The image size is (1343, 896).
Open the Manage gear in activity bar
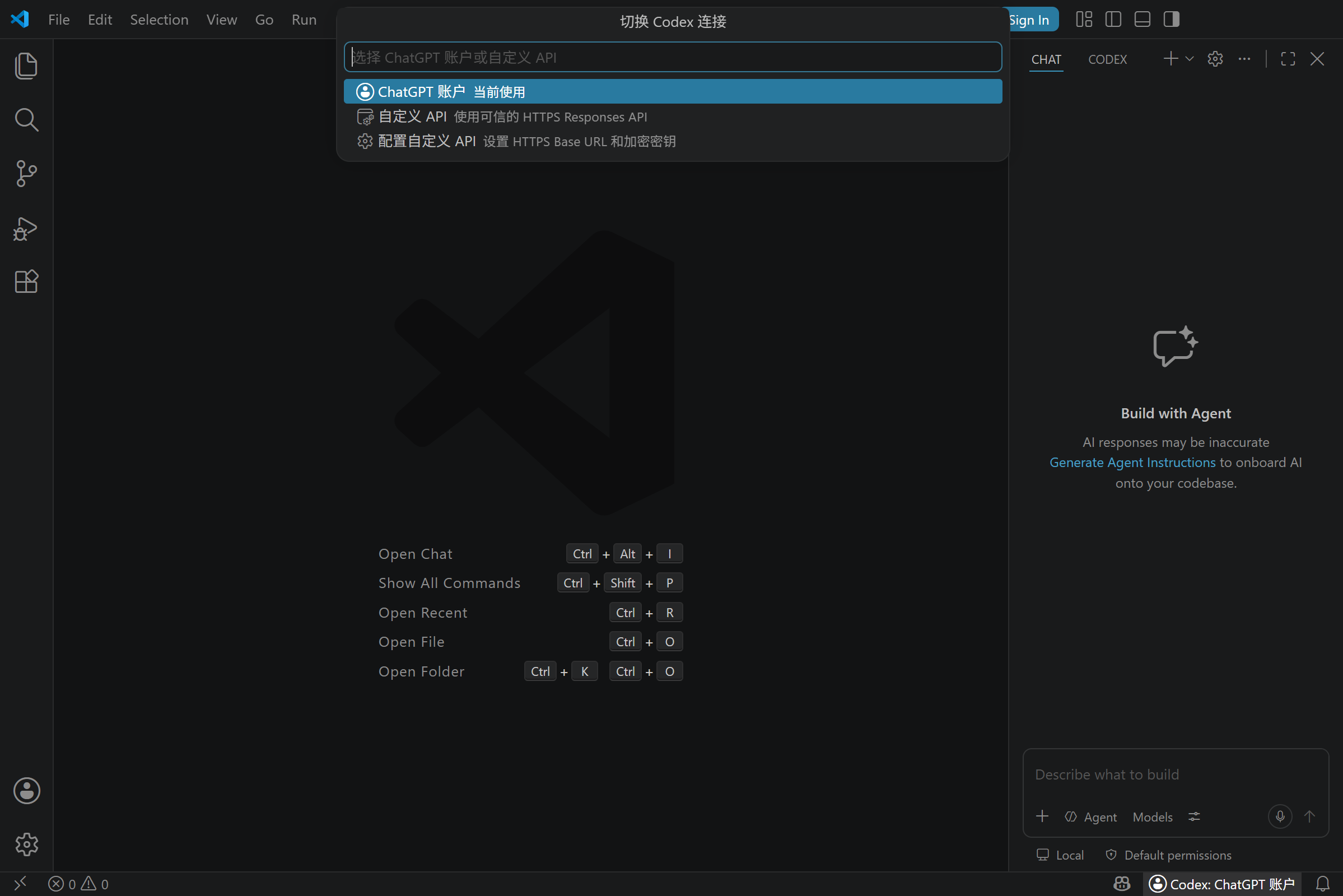pos(26,844)
